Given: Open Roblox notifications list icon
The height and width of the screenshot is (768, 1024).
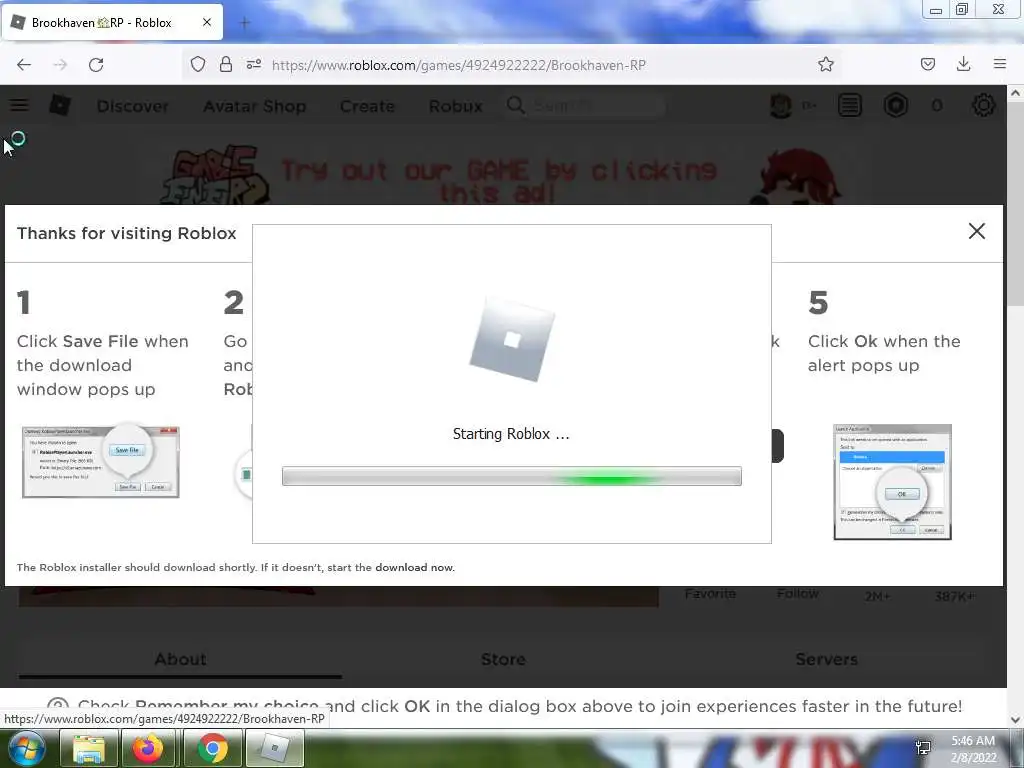Looking at the screenshot, I should (x=850, y=105).
